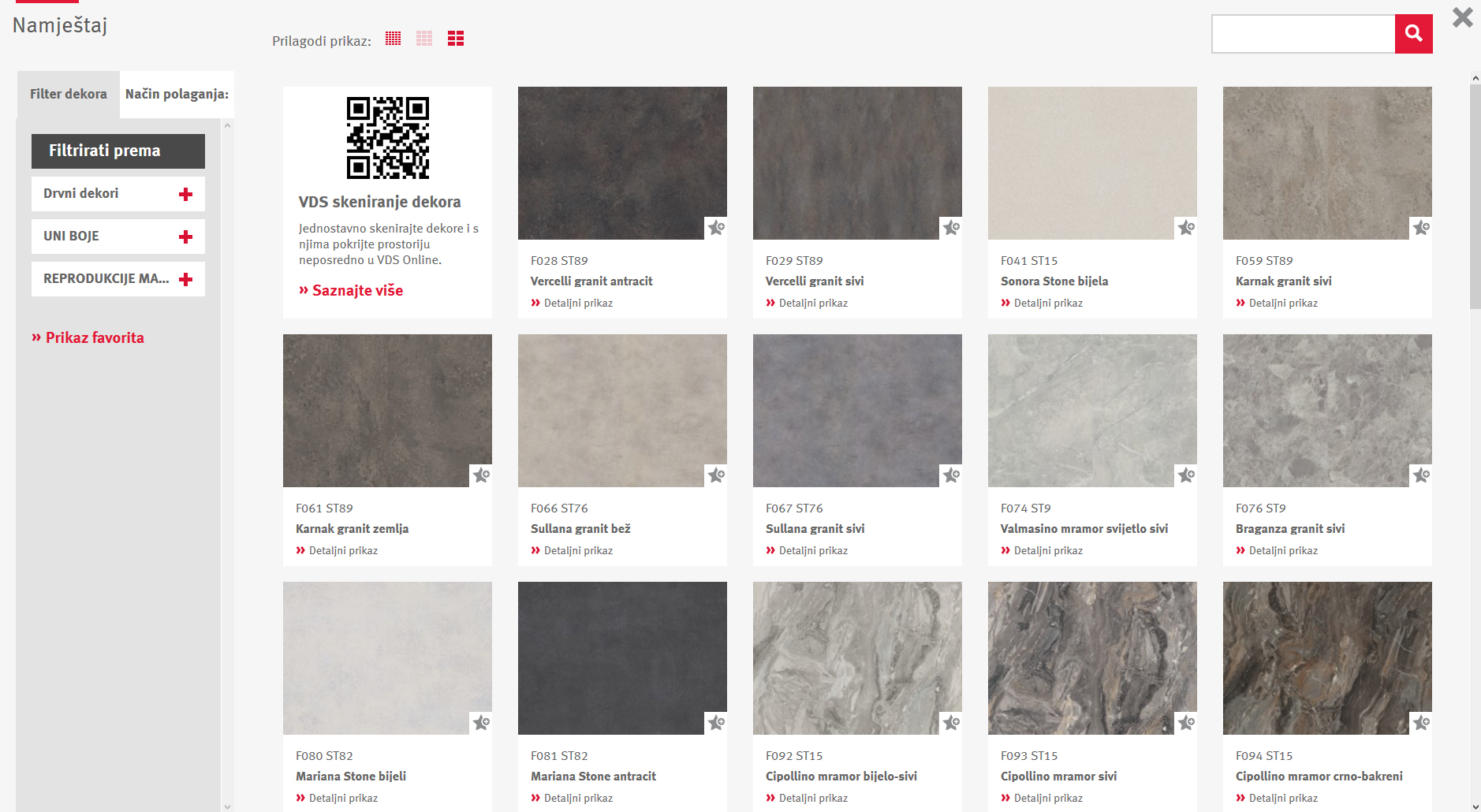The height and width of the screenshot is (812, 1481).
Task: Open the Prikaz favorita link
Action: coord(88,337)
